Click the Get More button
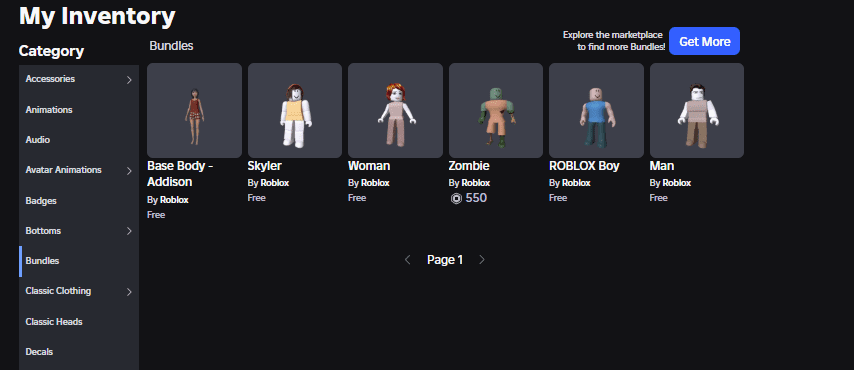Screen dimensions: 854x370 (x=704, y=41)
